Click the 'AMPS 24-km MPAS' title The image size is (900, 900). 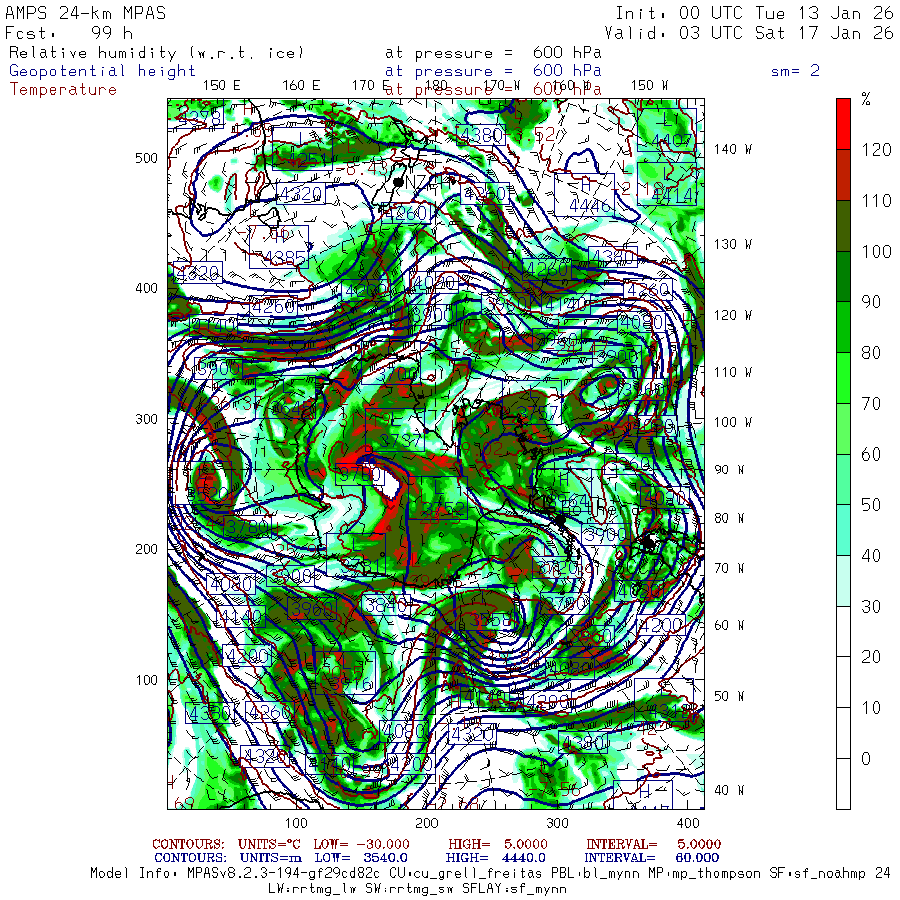86,13
